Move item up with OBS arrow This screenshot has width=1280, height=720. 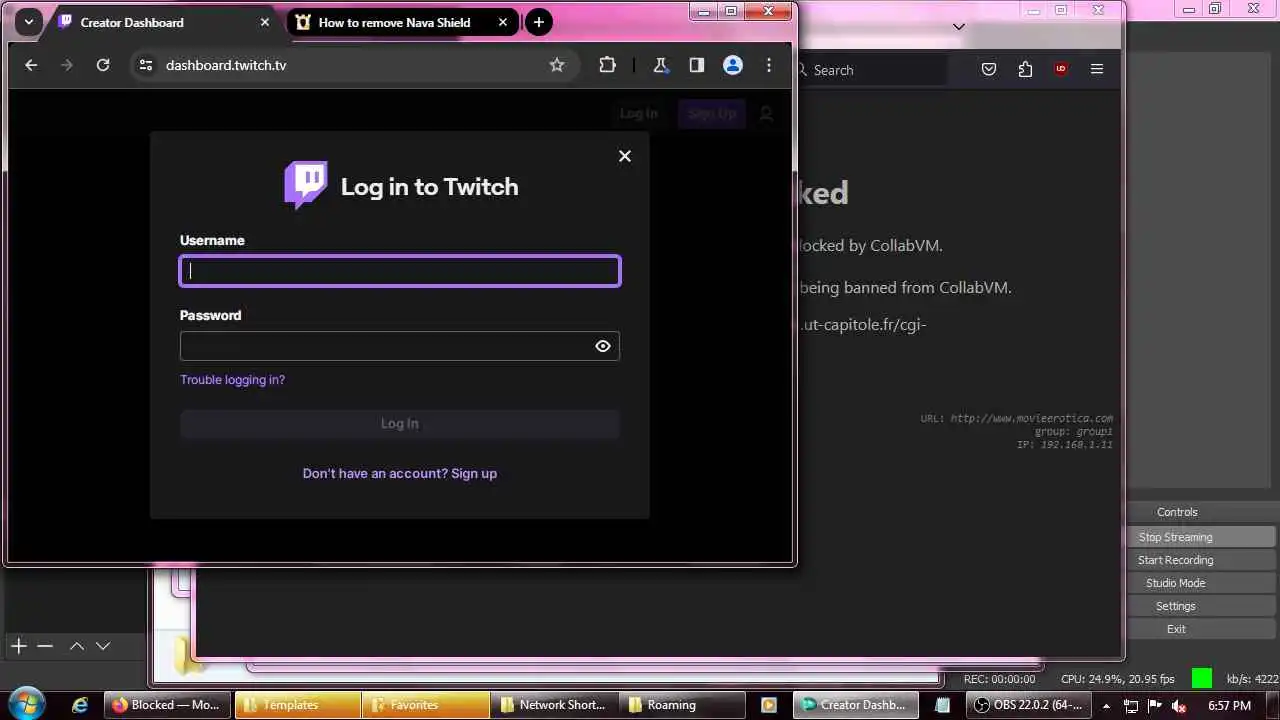click(77, 646)
